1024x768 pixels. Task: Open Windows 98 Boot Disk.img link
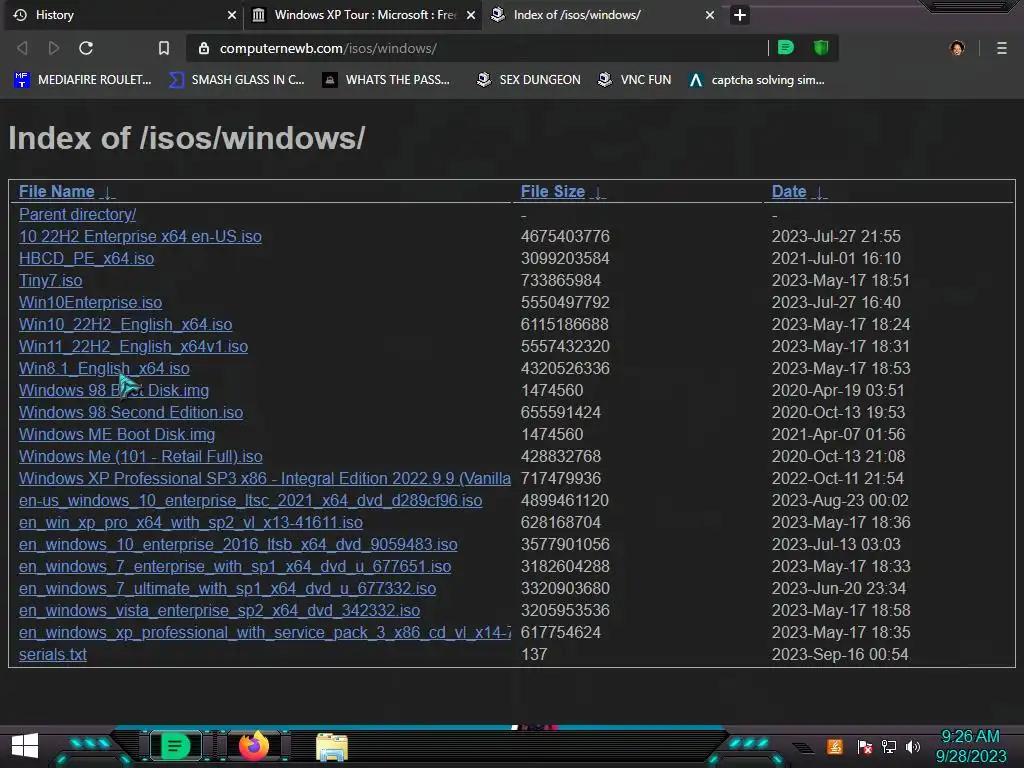click(x=114, y=391)
